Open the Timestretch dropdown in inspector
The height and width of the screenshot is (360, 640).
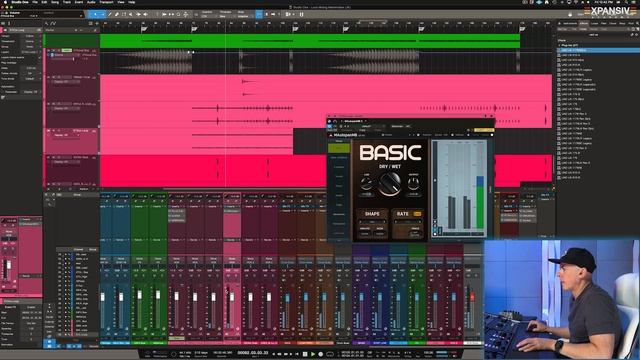30,41
